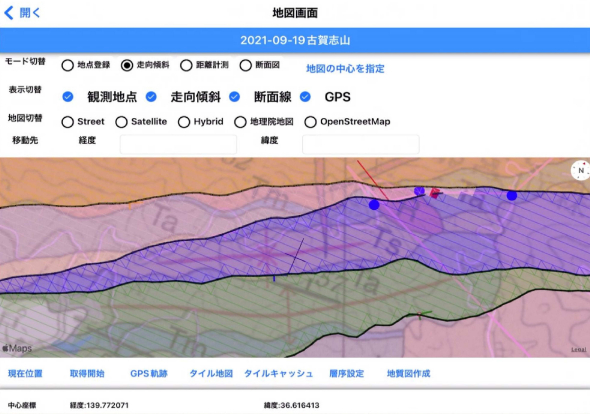Tap the red flag marker on map

point(435,193)
